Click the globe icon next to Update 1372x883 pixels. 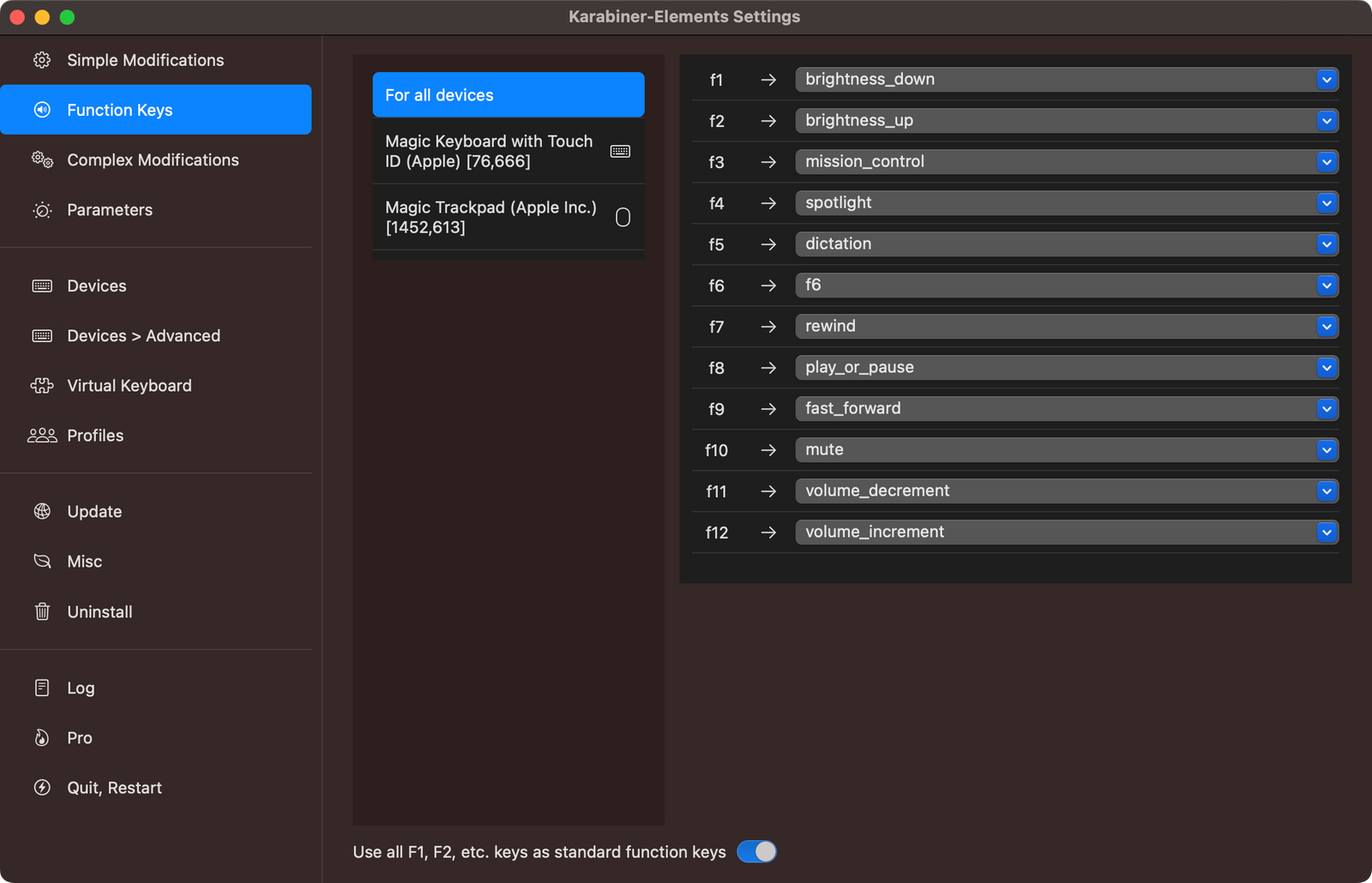[x=42, y=512]
